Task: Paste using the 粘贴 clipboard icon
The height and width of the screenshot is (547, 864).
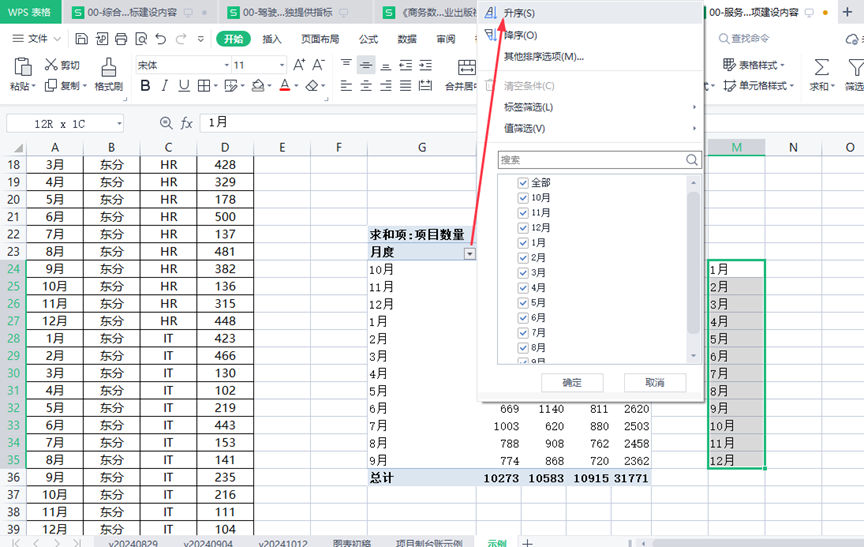Action: tap(23, 67)
